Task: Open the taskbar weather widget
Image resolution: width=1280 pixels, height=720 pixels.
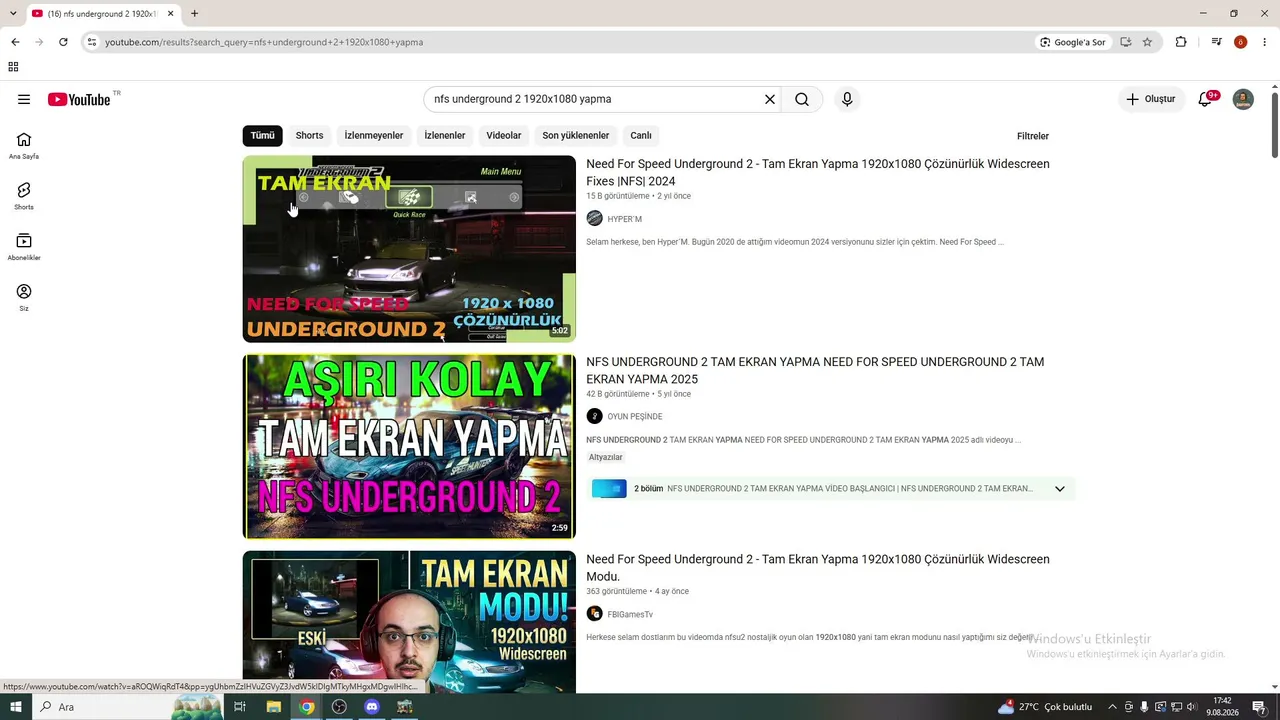Action: (1045, 707)
